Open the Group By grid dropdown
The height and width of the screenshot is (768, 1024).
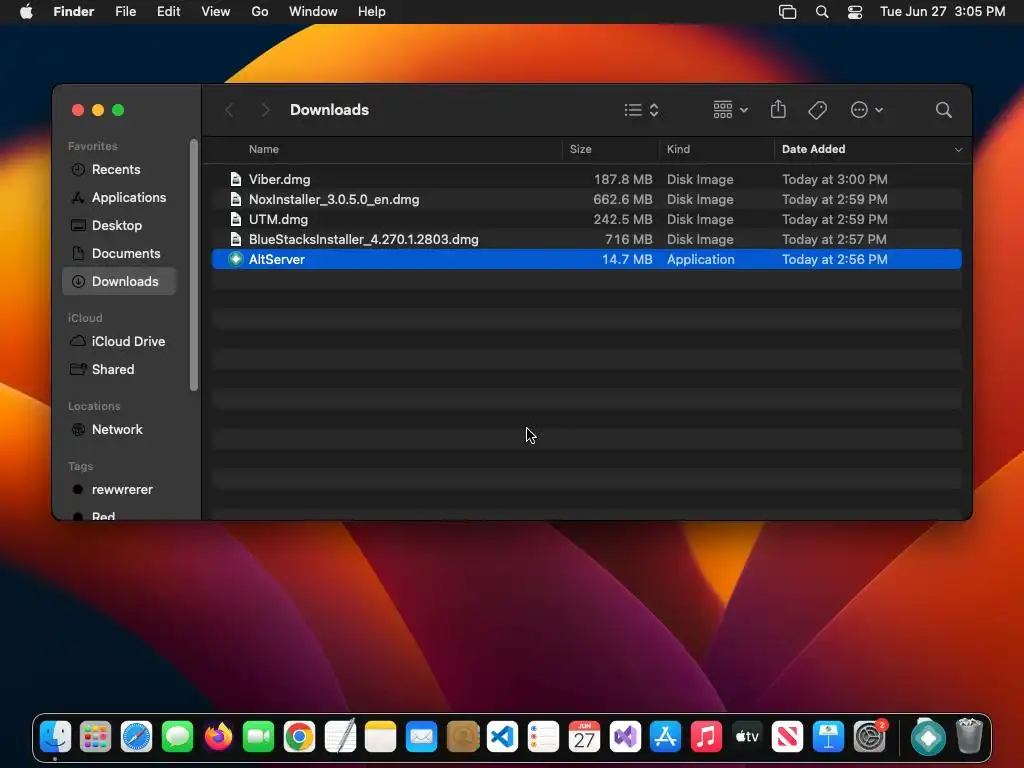[x=730, y=110]
